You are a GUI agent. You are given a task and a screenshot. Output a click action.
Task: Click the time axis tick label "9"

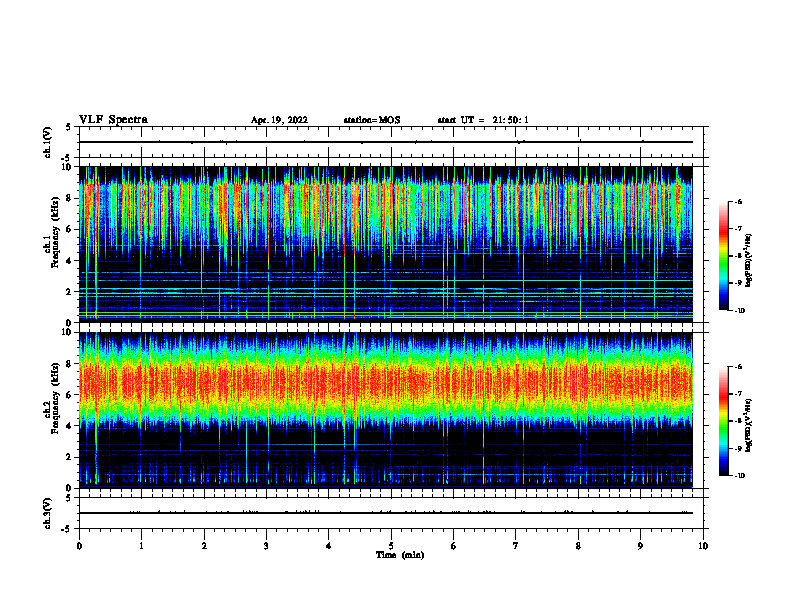pos(640,546)
